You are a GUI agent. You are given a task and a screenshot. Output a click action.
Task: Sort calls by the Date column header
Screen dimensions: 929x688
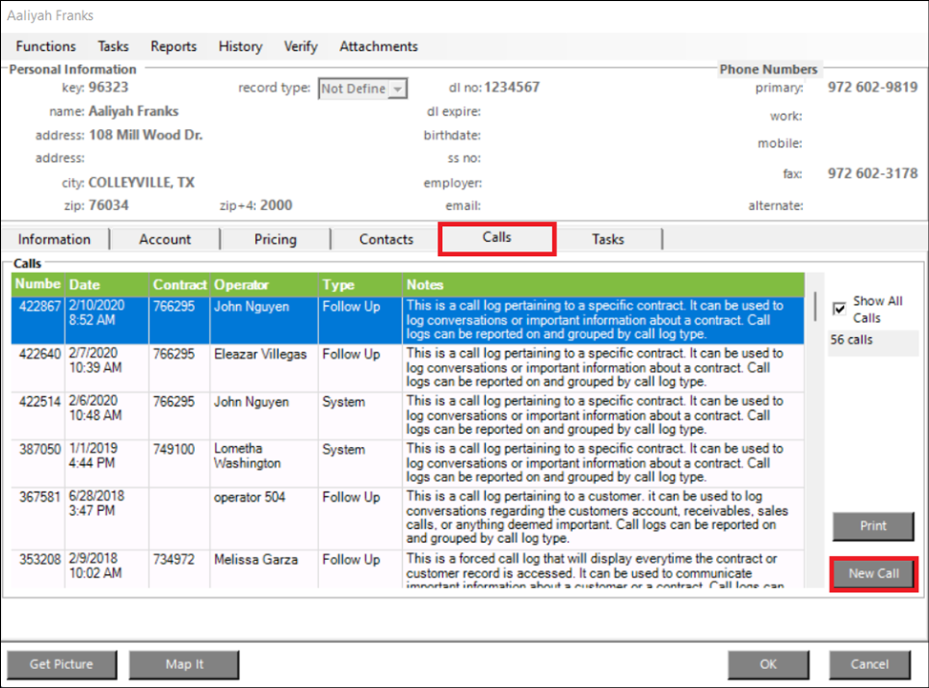coord(107,285)
